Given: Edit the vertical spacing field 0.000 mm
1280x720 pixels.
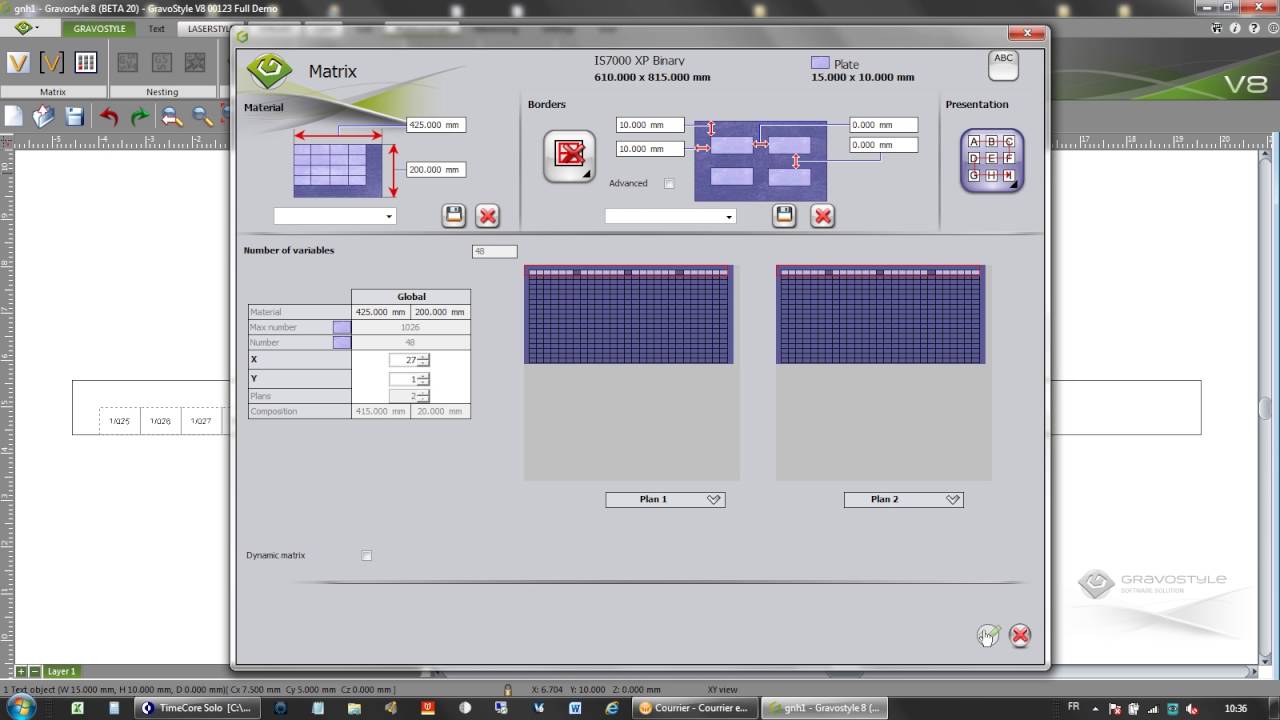Looking at the screenshot, I should pos(884,145).
